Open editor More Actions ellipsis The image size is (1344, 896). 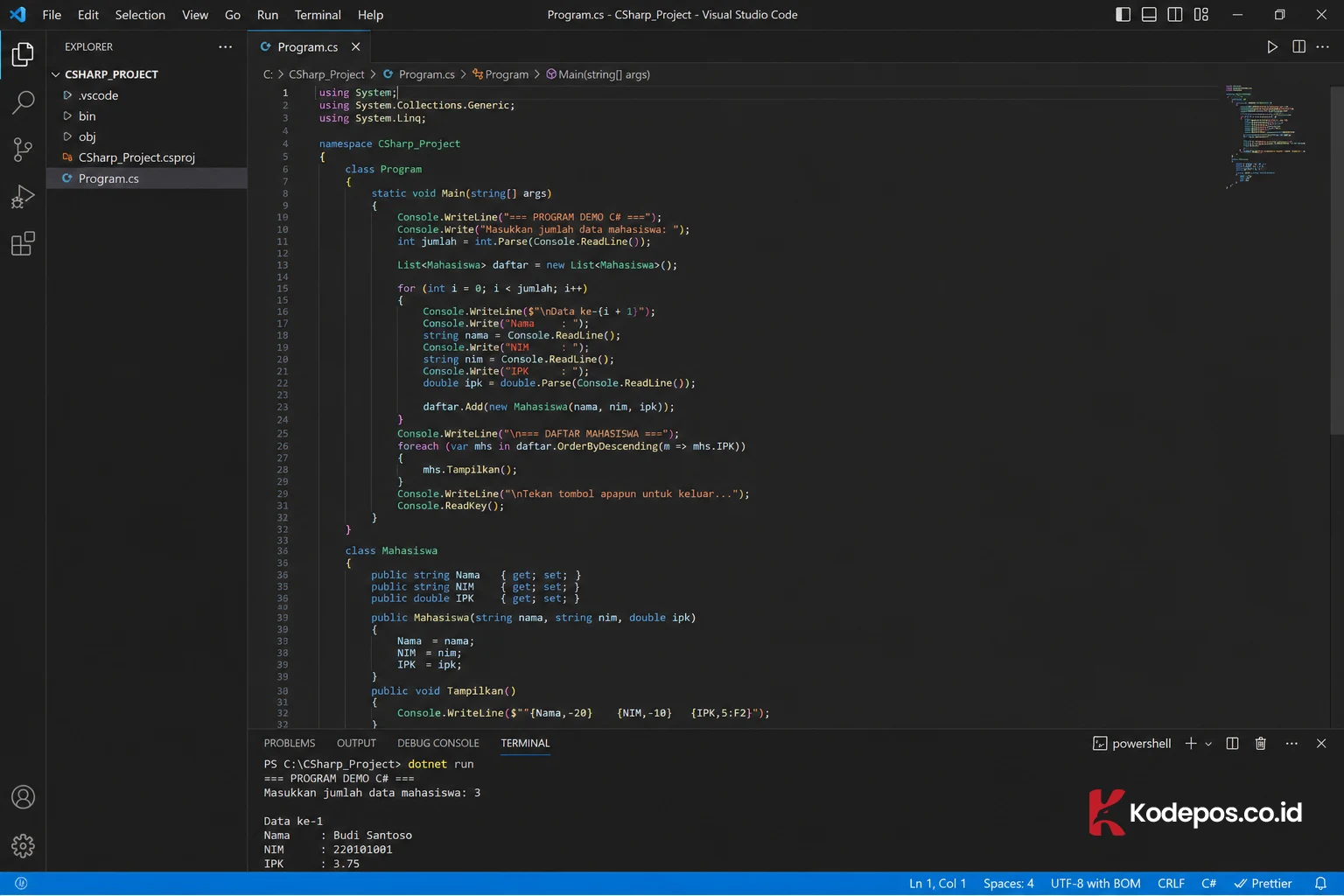[1322, 47]
